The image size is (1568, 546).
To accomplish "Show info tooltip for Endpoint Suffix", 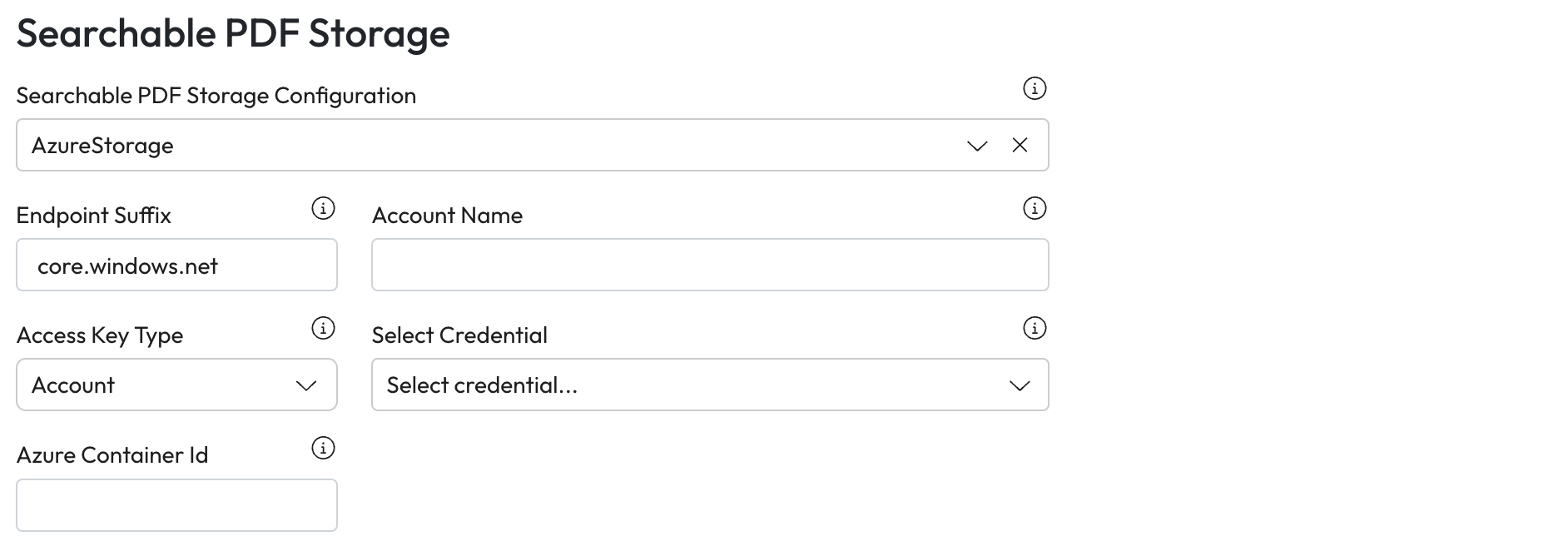I will pyautogui.click(x=323, y=208).
